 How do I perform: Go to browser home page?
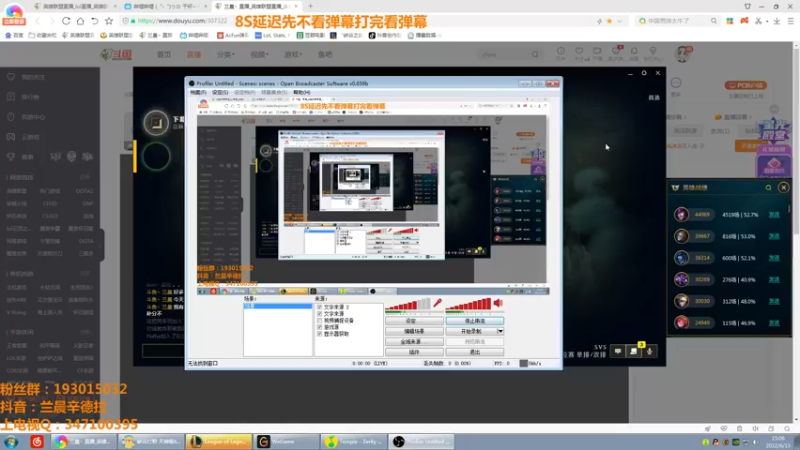[x=80, y=21]
